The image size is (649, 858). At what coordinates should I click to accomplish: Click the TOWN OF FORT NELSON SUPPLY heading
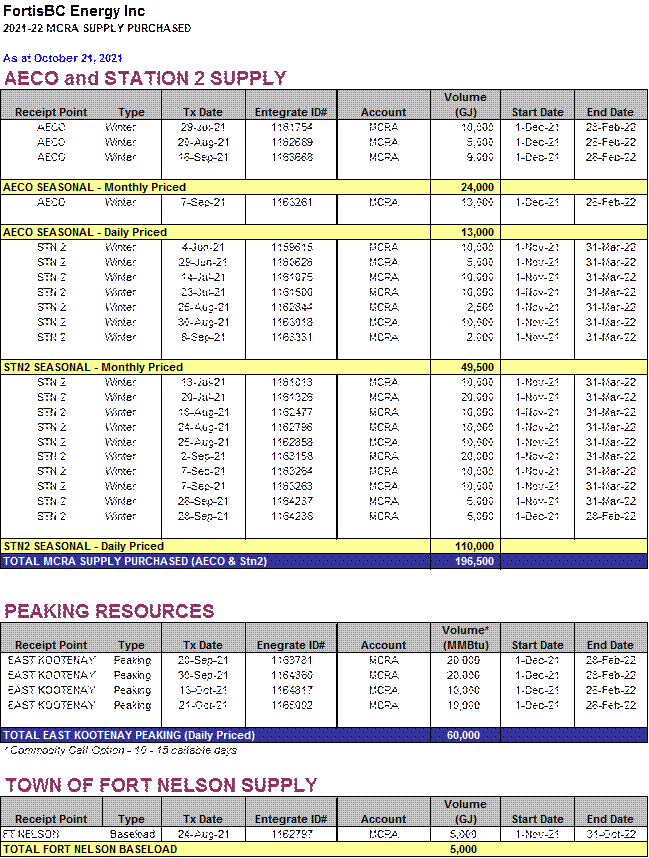(x=160, y=785)
